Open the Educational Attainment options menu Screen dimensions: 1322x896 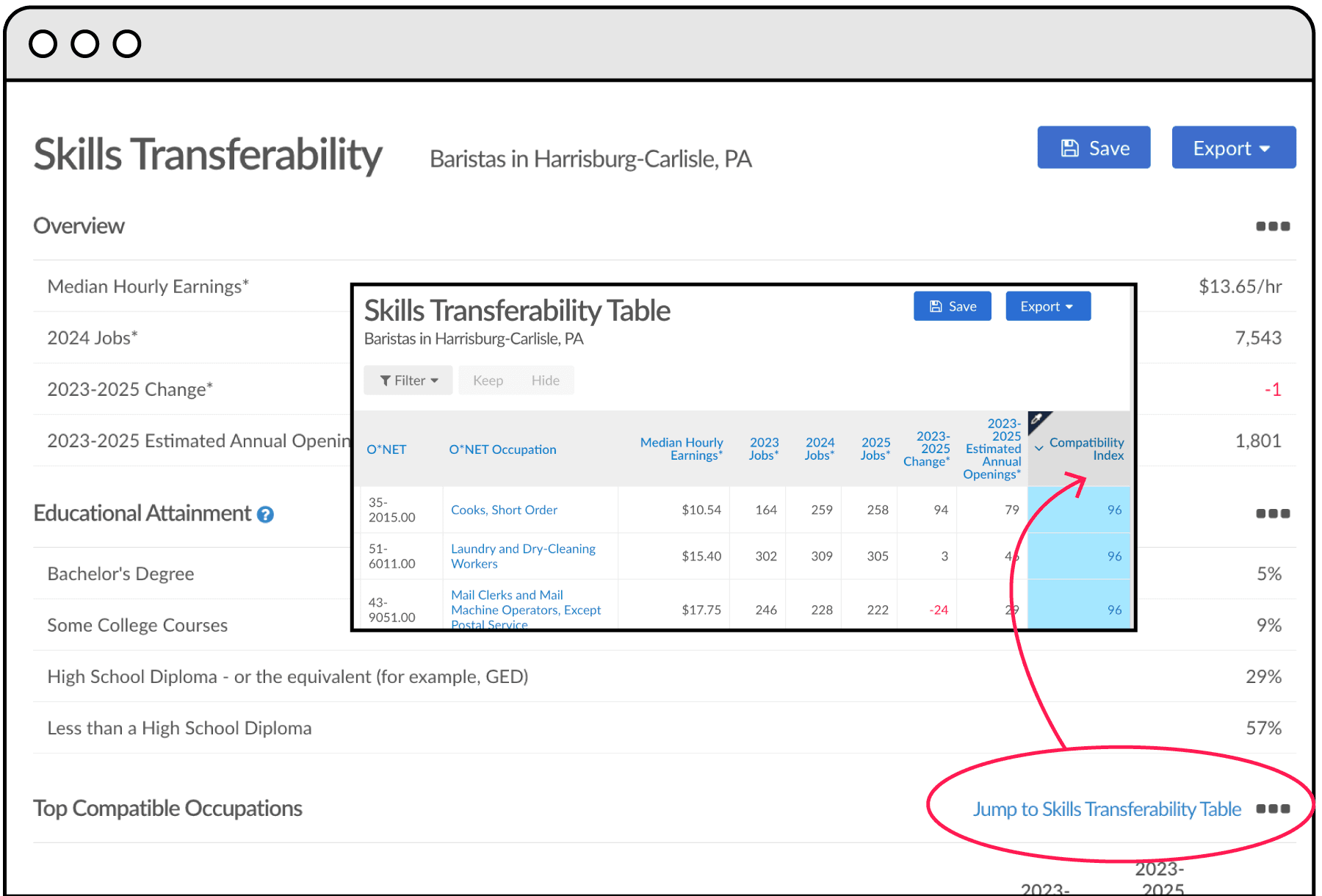[1273, 513]
